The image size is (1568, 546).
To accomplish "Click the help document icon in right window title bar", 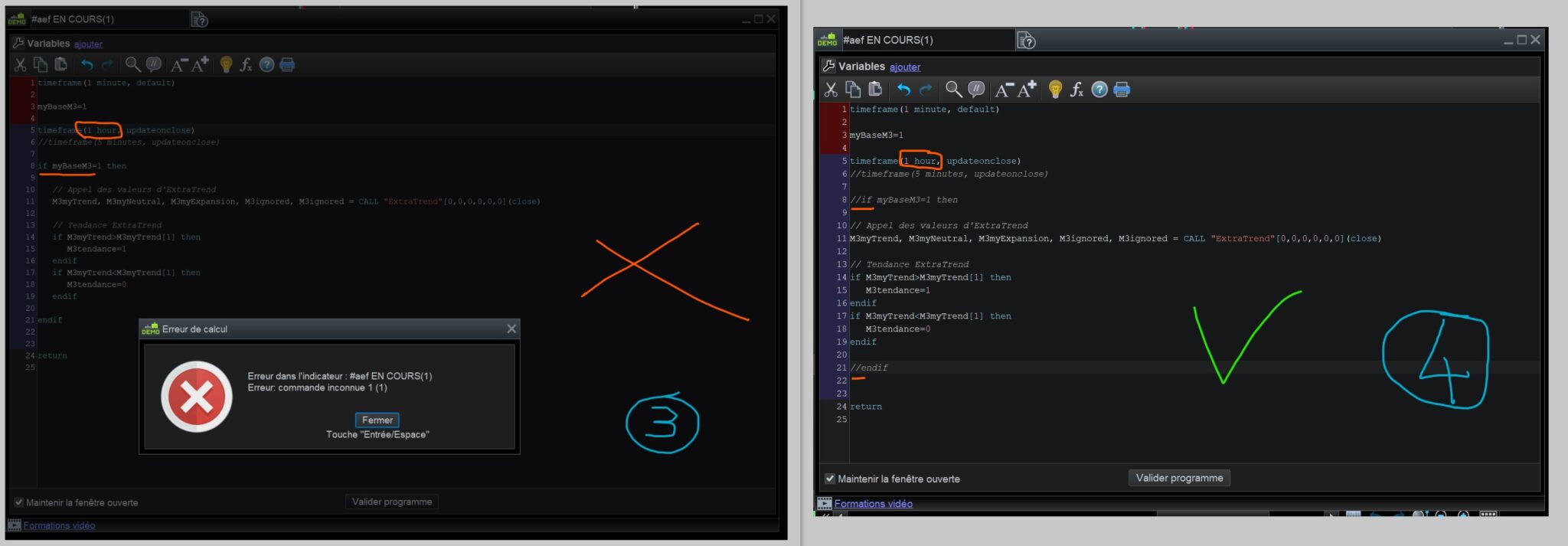I will coord(1026,40).
